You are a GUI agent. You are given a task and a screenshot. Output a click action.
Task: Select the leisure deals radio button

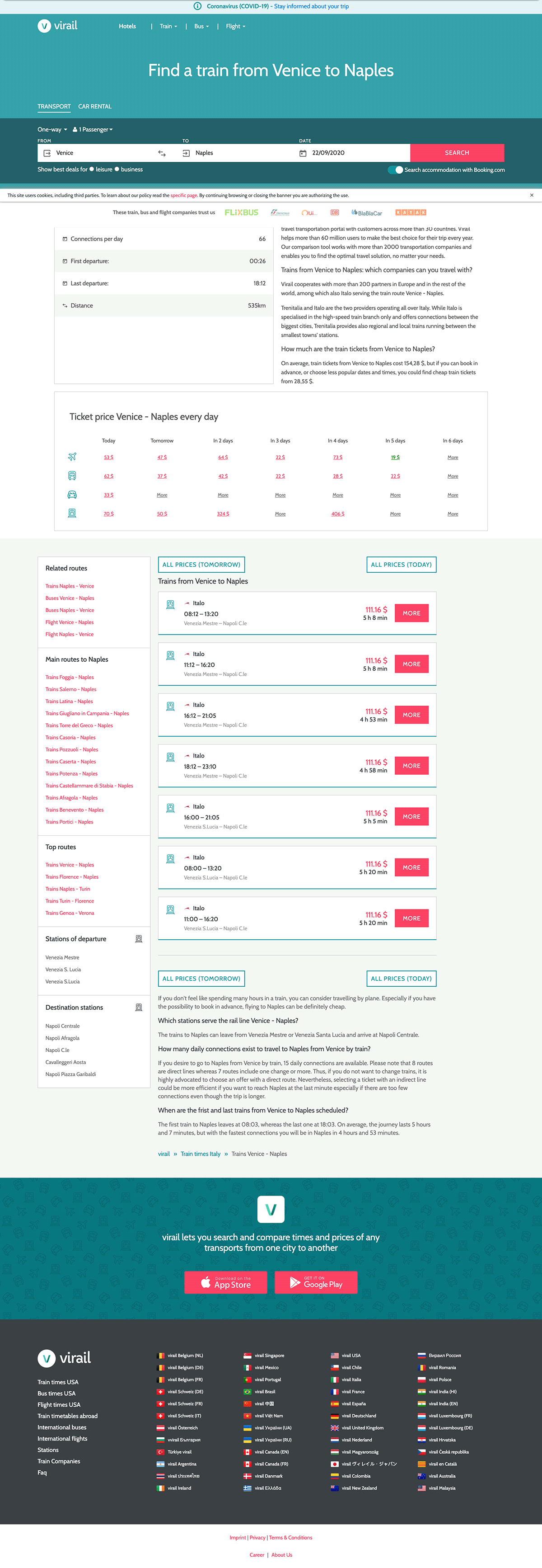[92, 169]
